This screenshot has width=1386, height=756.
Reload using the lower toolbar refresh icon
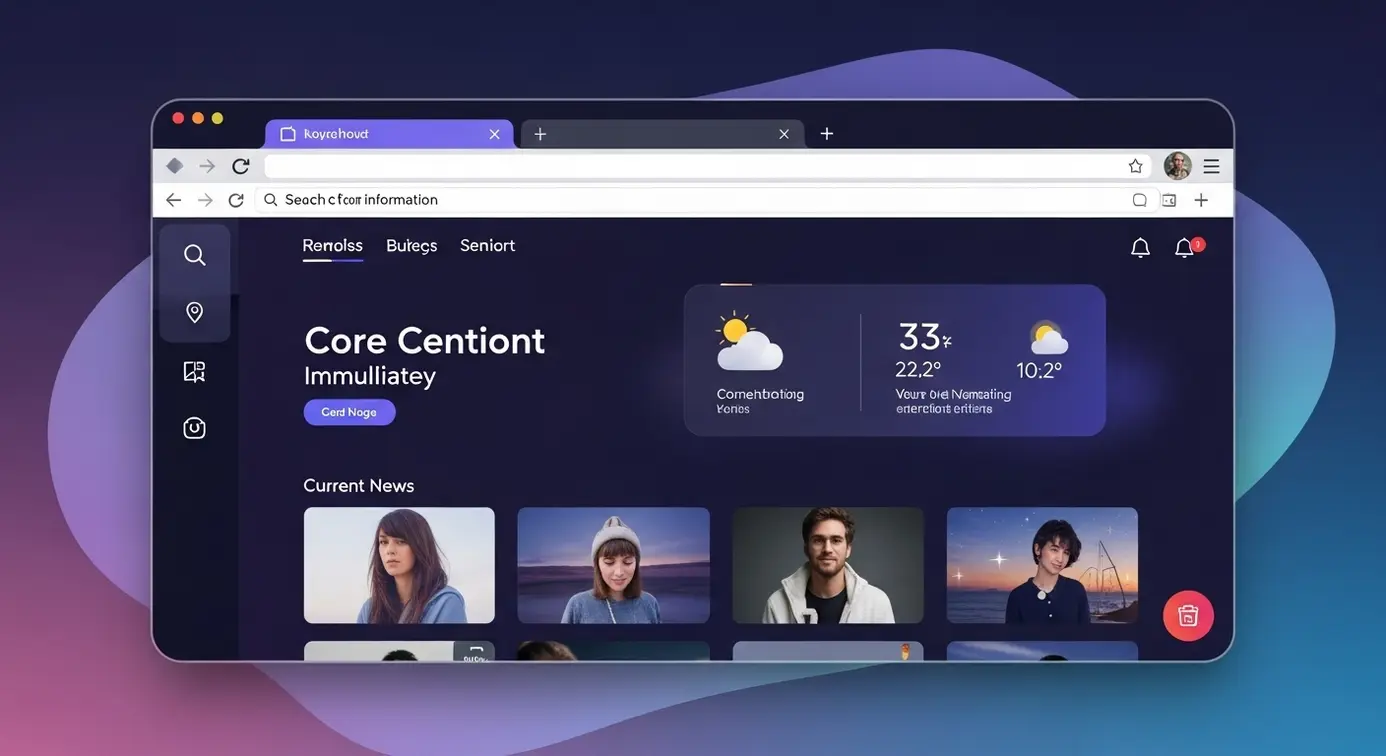pos(236,200)
